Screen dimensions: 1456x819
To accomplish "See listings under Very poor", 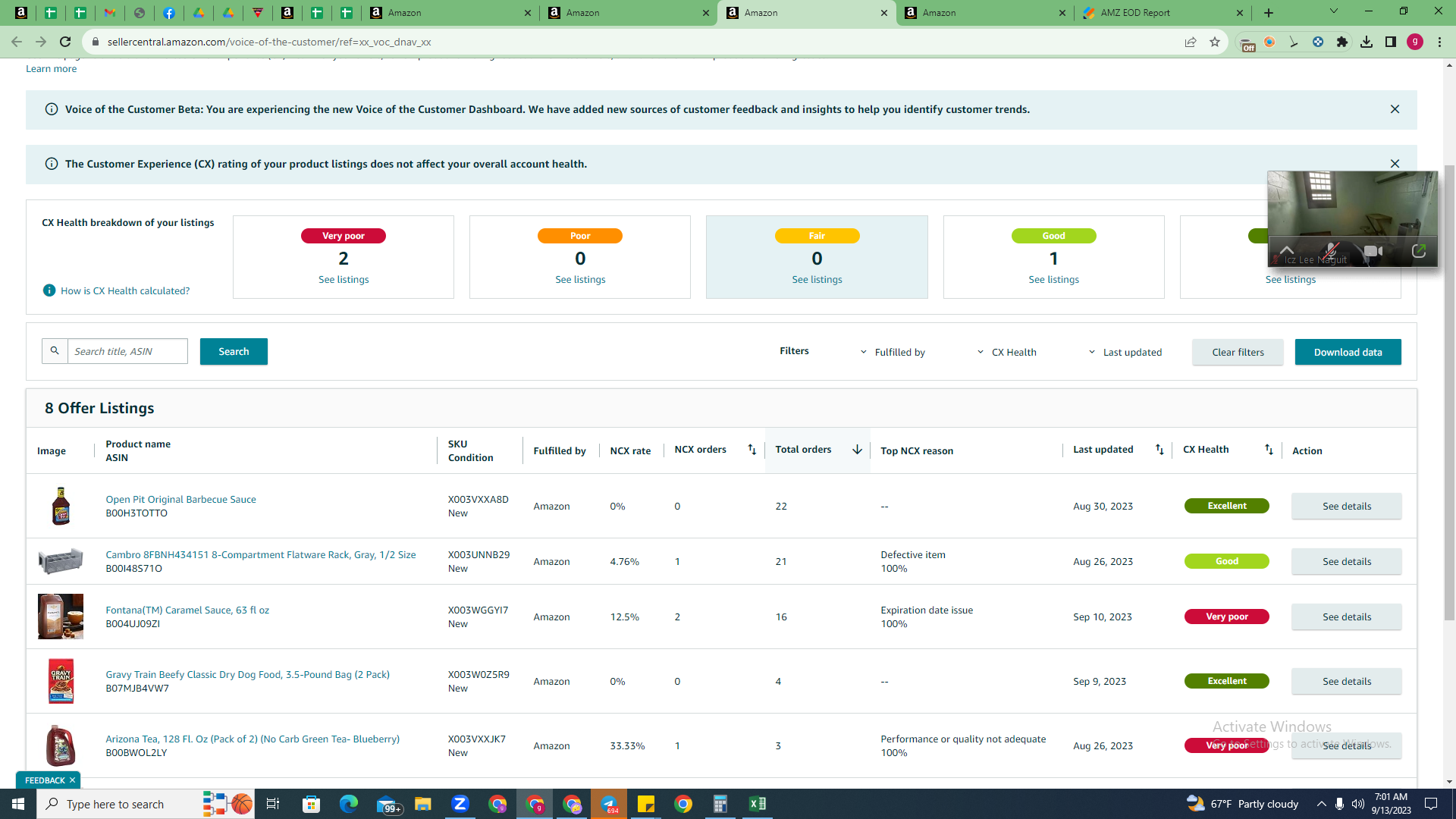I will coord(344,280).
